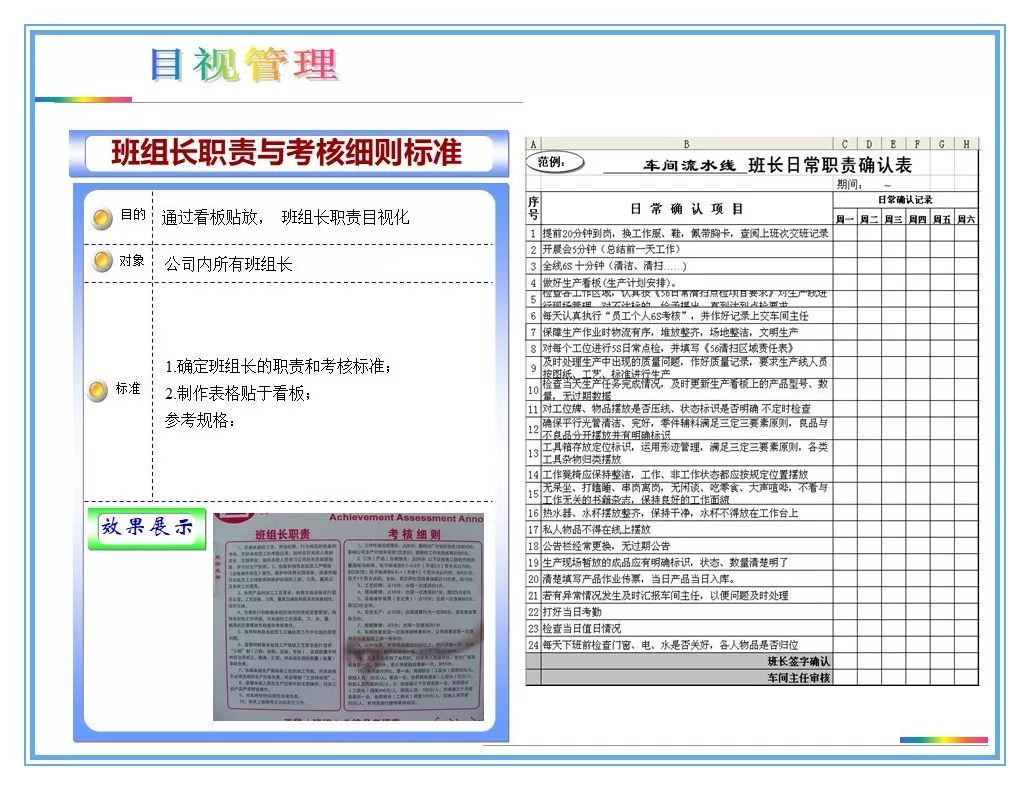This screenshot has height=790, width=1030.
Task: Click the yellow bullet icon beside 目的
Action: tap(100, 216)
